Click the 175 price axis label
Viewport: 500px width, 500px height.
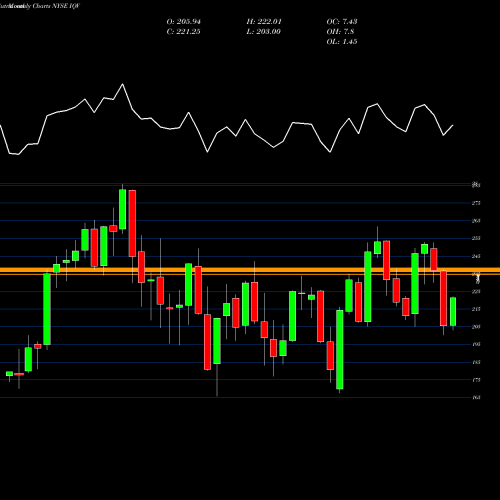476,380
